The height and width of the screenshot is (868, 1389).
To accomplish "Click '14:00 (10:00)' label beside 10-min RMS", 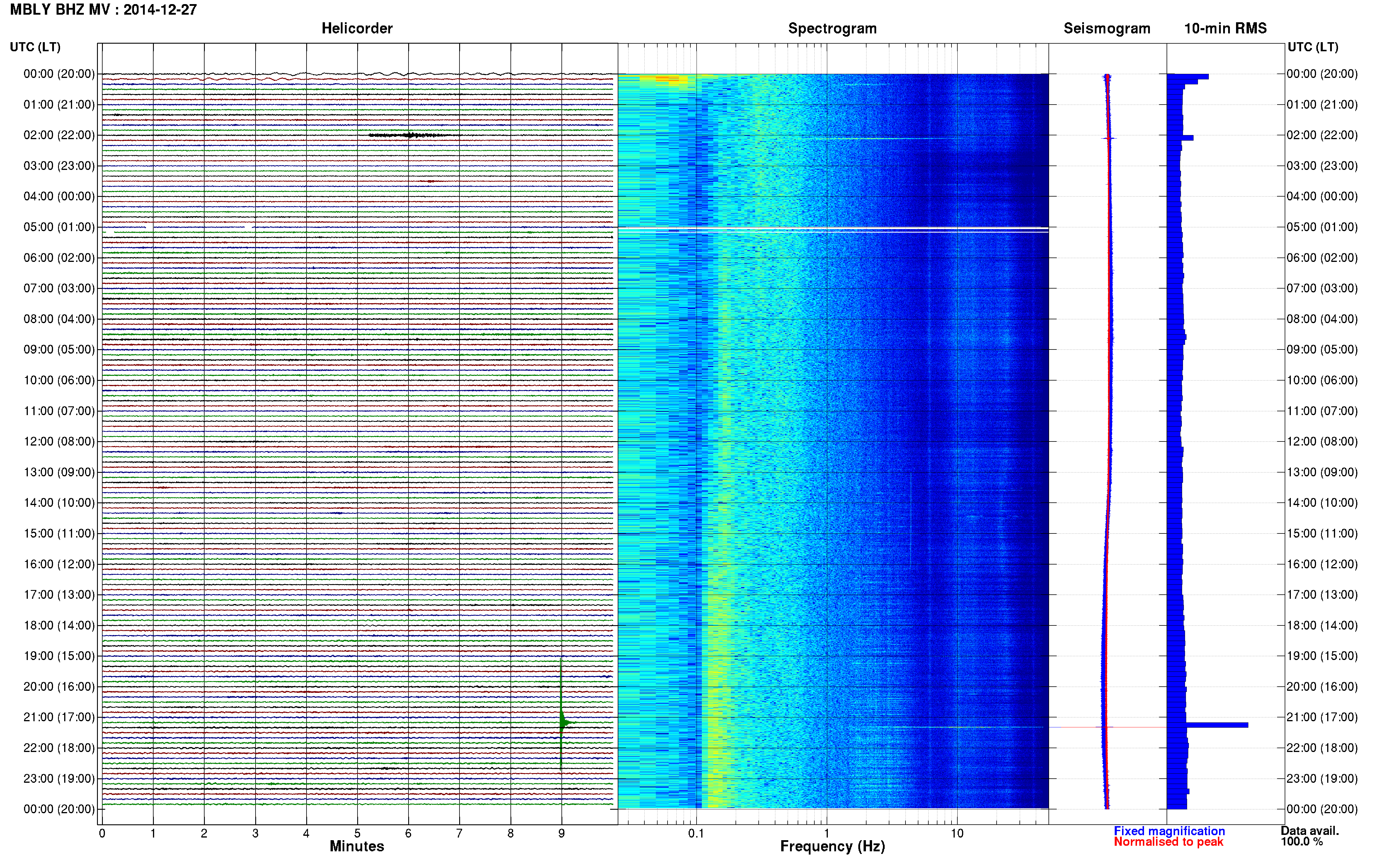I will pyautogui.click(x=1322, y=503).
